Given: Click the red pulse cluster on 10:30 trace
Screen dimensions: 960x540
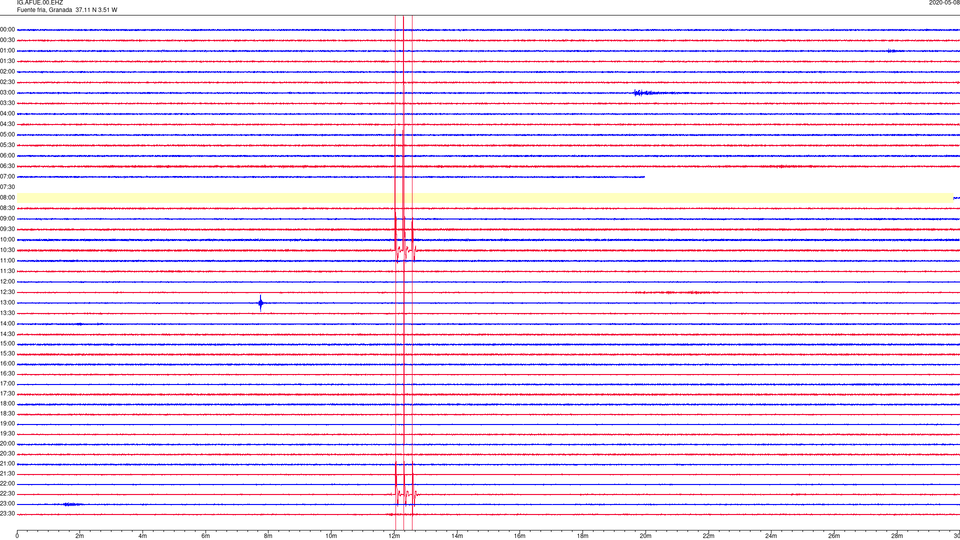Looking at the screenshot, I should point(405,250).
